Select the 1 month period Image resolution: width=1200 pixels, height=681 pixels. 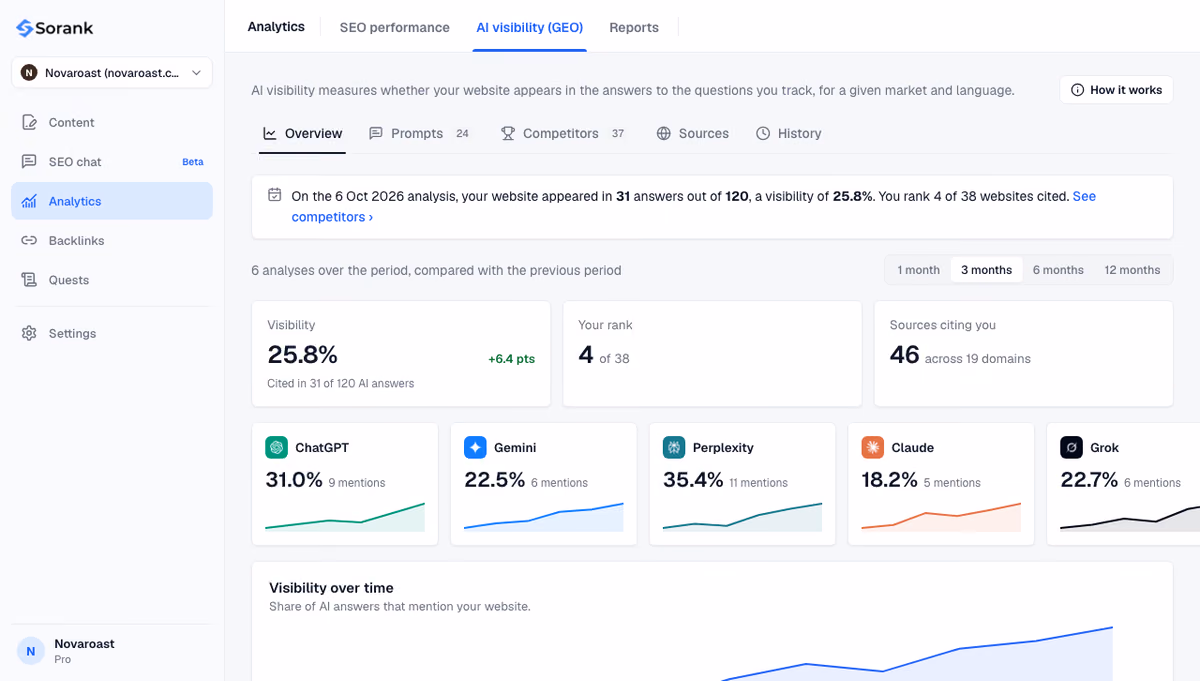pyautogui.click(x=918, y=270)
